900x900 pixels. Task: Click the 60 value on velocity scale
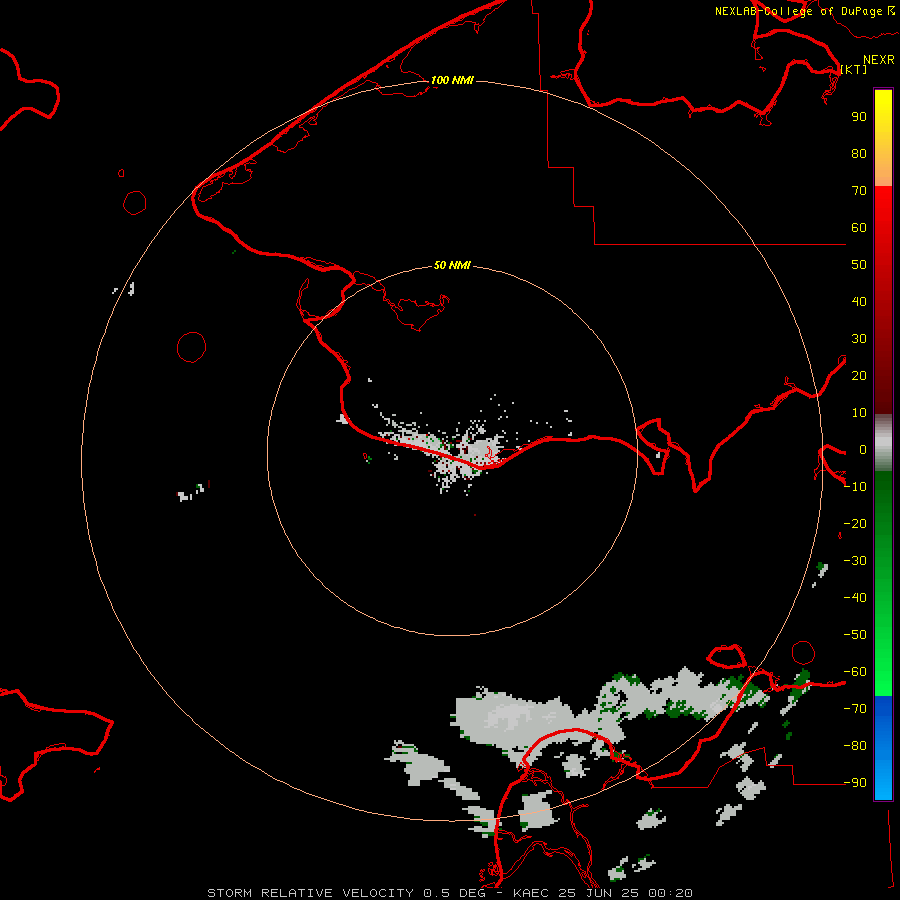pos(859,228)
